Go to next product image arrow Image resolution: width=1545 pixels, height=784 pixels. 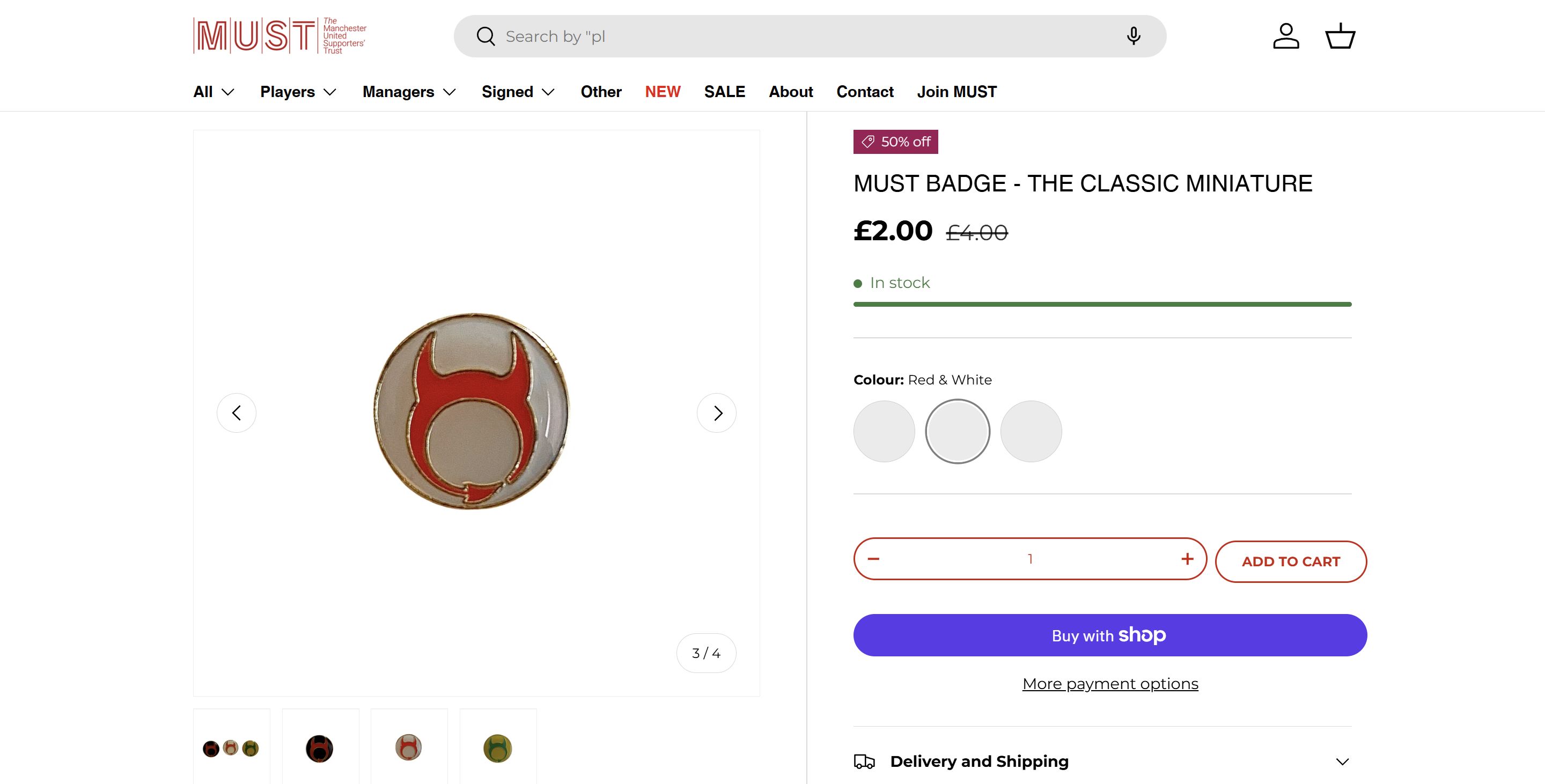[x=717, y=413]
